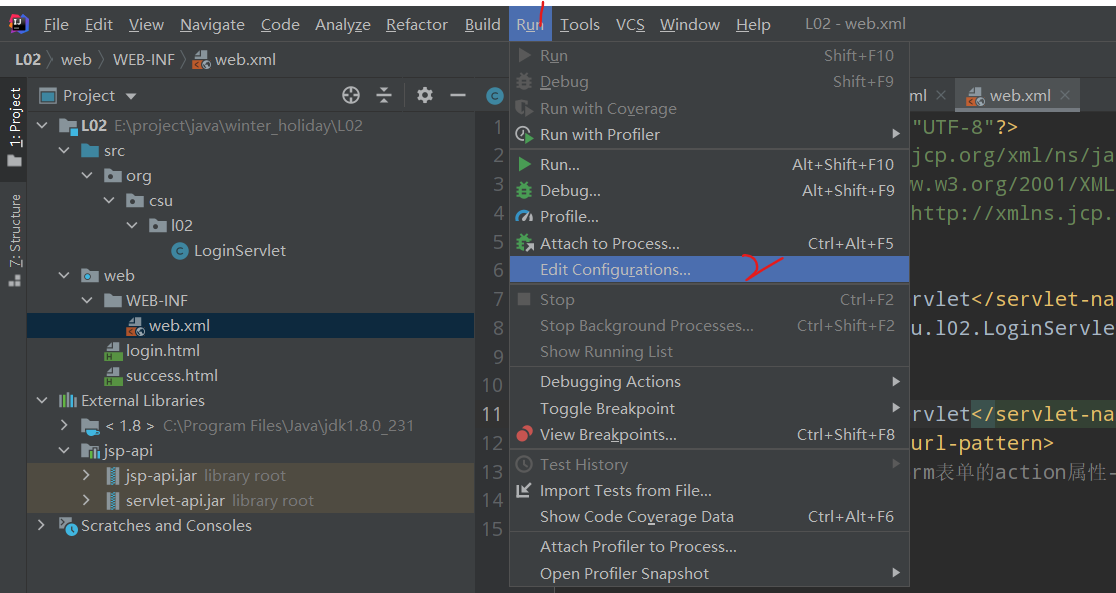Click the locate target (crosshair) icon in Project panel
Screen dimensions: 1116x593
(351, 95)
